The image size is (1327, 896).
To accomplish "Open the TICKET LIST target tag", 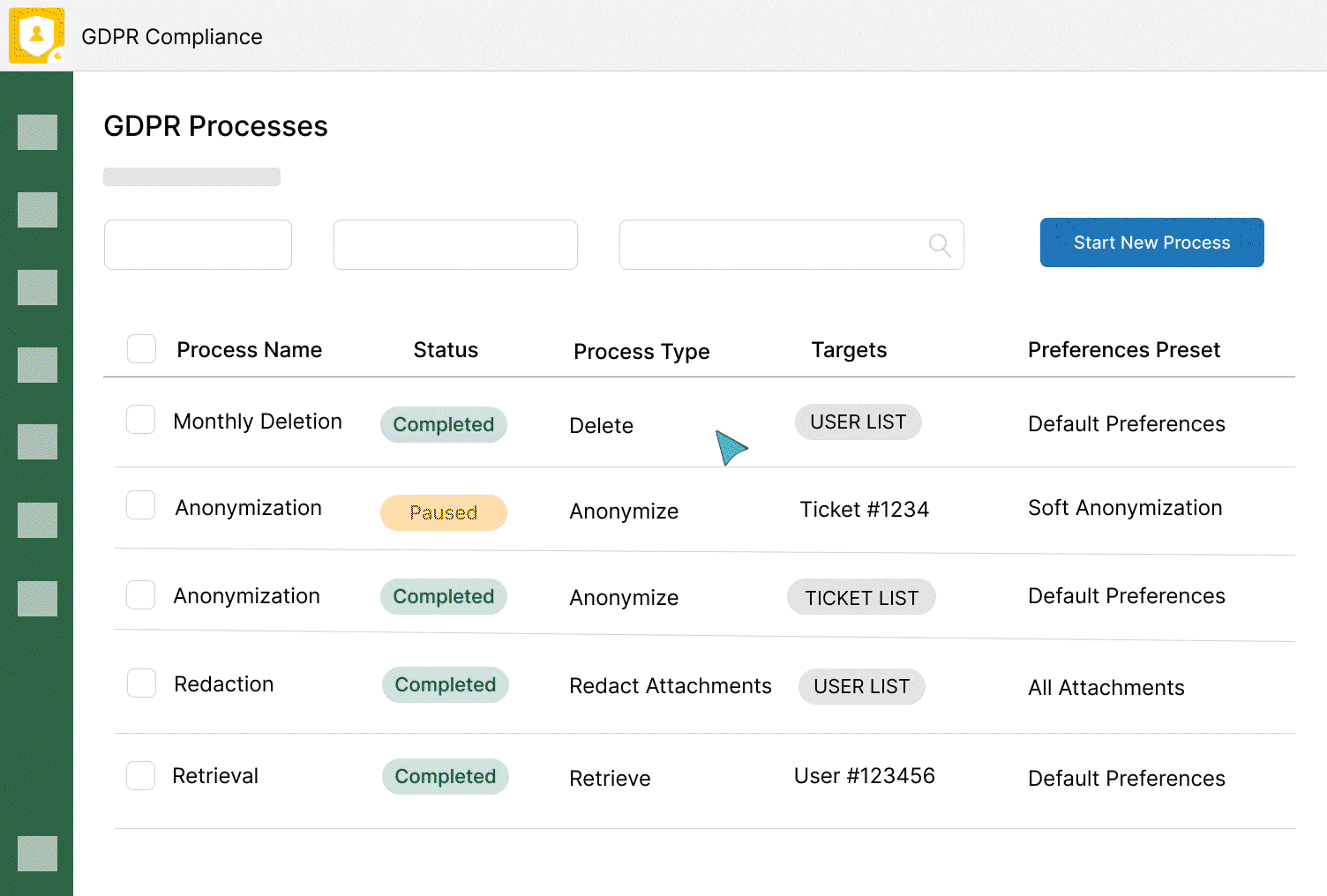I will [861, 598].
